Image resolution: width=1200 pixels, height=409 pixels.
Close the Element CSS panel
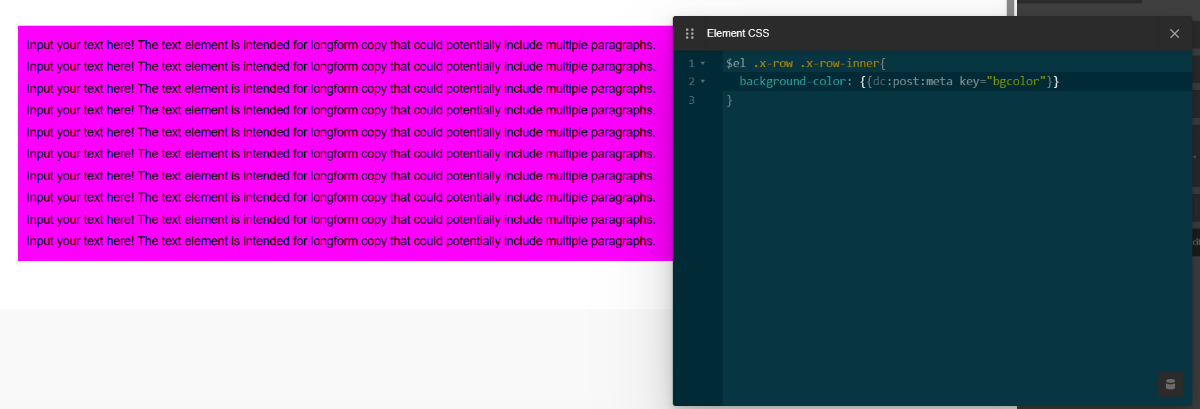point(1174,33)
